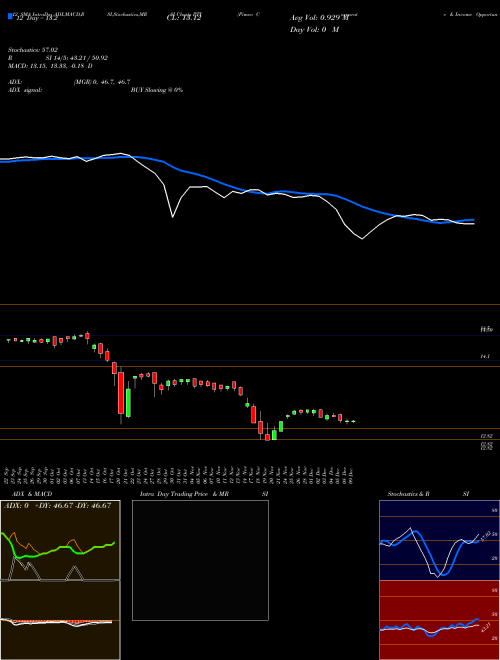Click the '22 Sep' date axis label

(x=8, y=476)
